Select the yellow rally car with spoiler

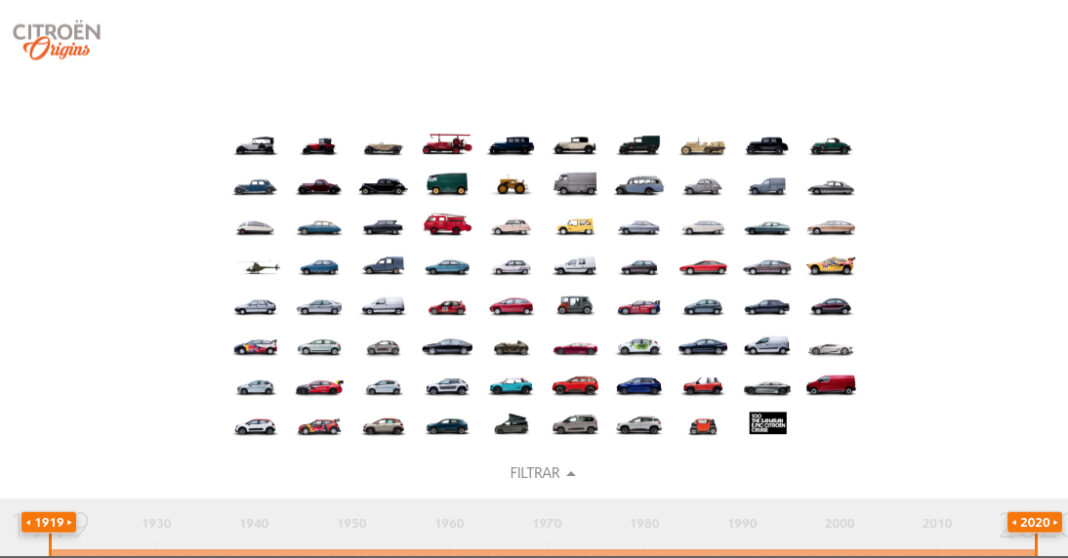[830, 266]
